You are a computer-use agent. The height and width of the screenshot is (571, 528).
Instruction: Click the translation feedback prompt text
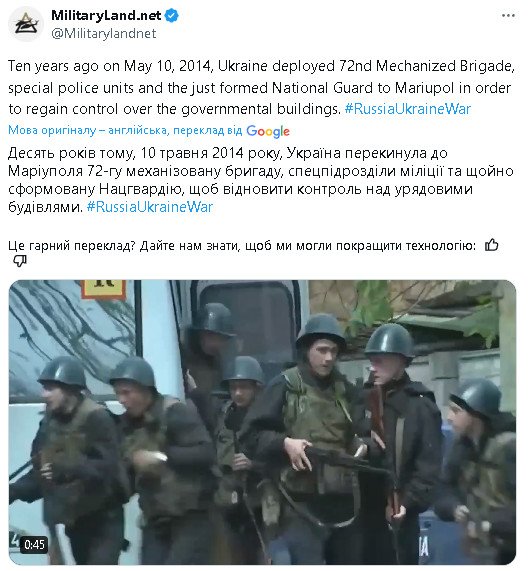(242, 246)
